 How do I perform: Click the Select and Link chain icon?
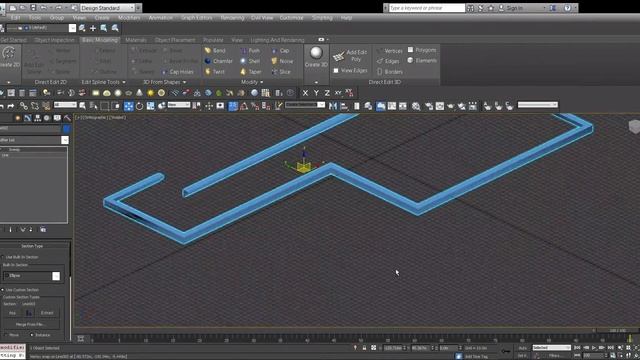pos(24,106)
